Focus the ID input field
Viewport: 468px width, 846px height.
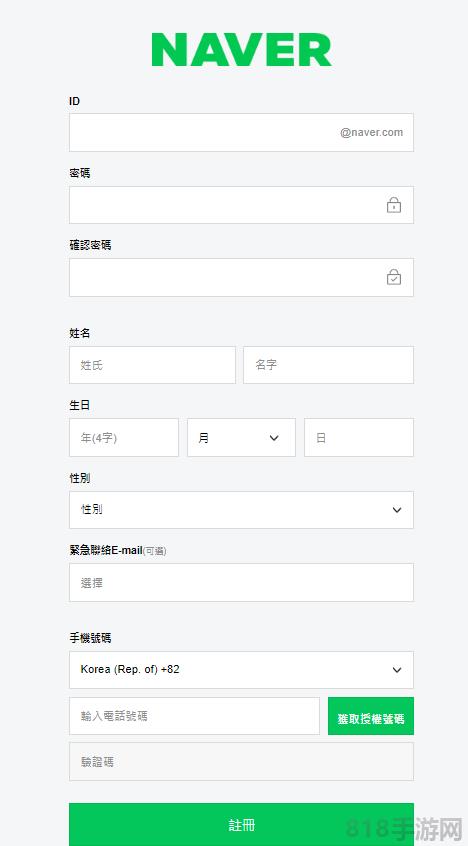coord(241,133)
